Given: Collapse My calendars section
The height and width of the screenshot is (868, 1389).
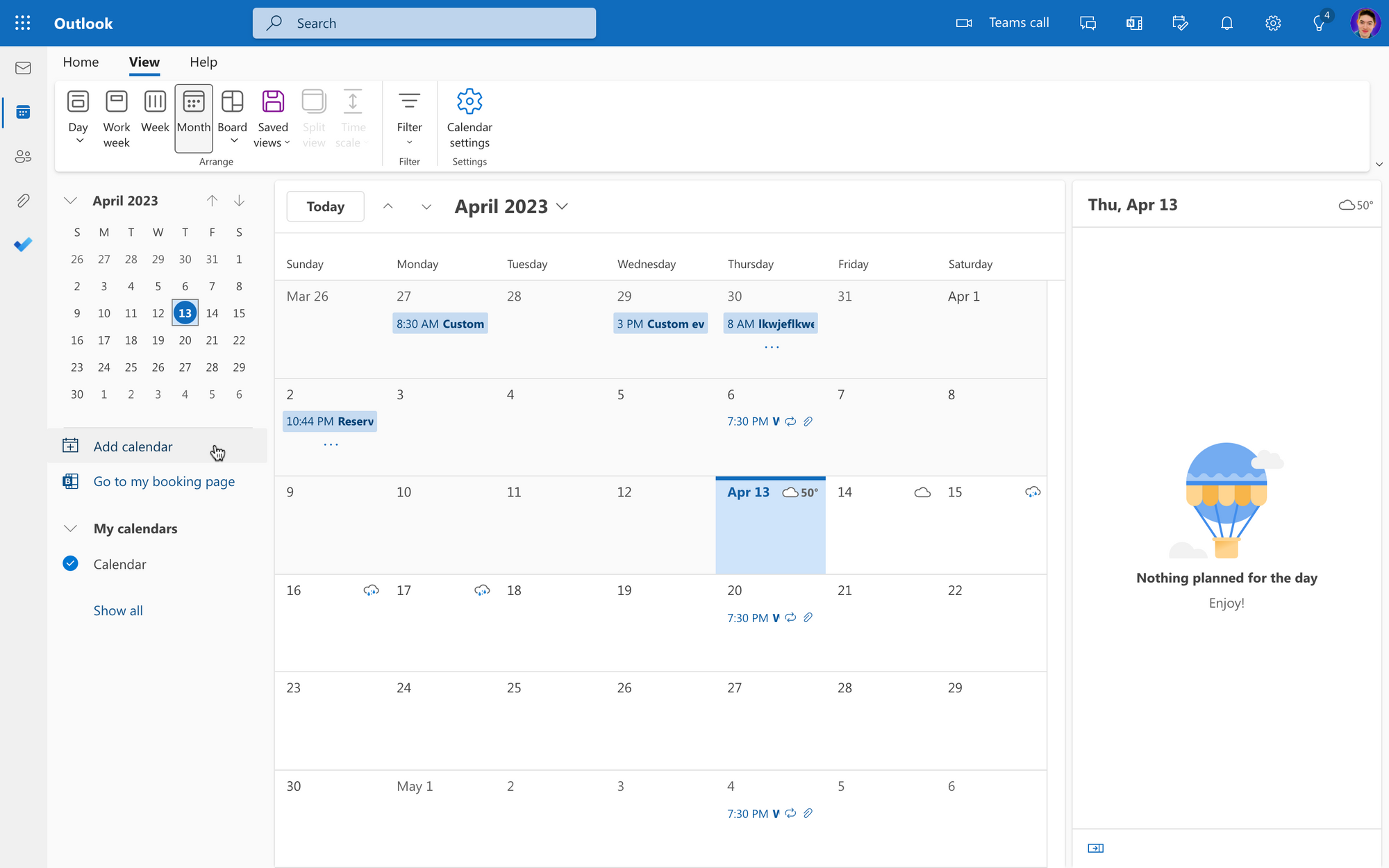Looking at the screenshot, I should click(70, 528).
